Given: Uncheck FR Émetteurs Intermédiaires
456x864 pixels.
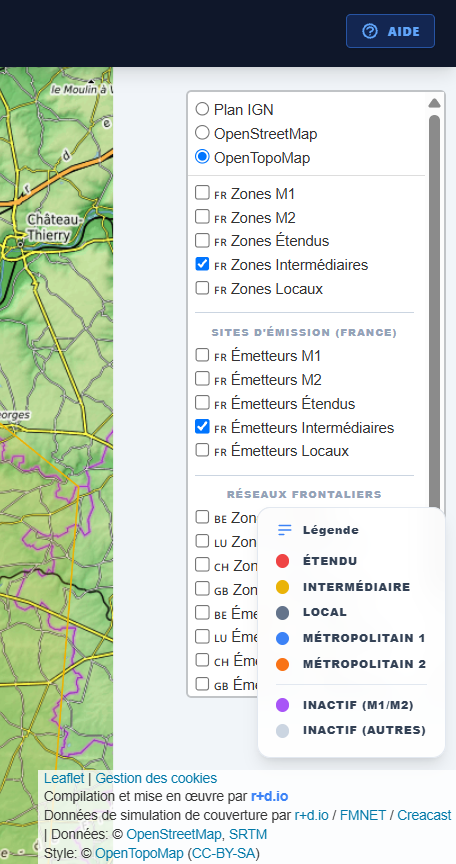Looking at the screenshot, I should coord(203,426).
